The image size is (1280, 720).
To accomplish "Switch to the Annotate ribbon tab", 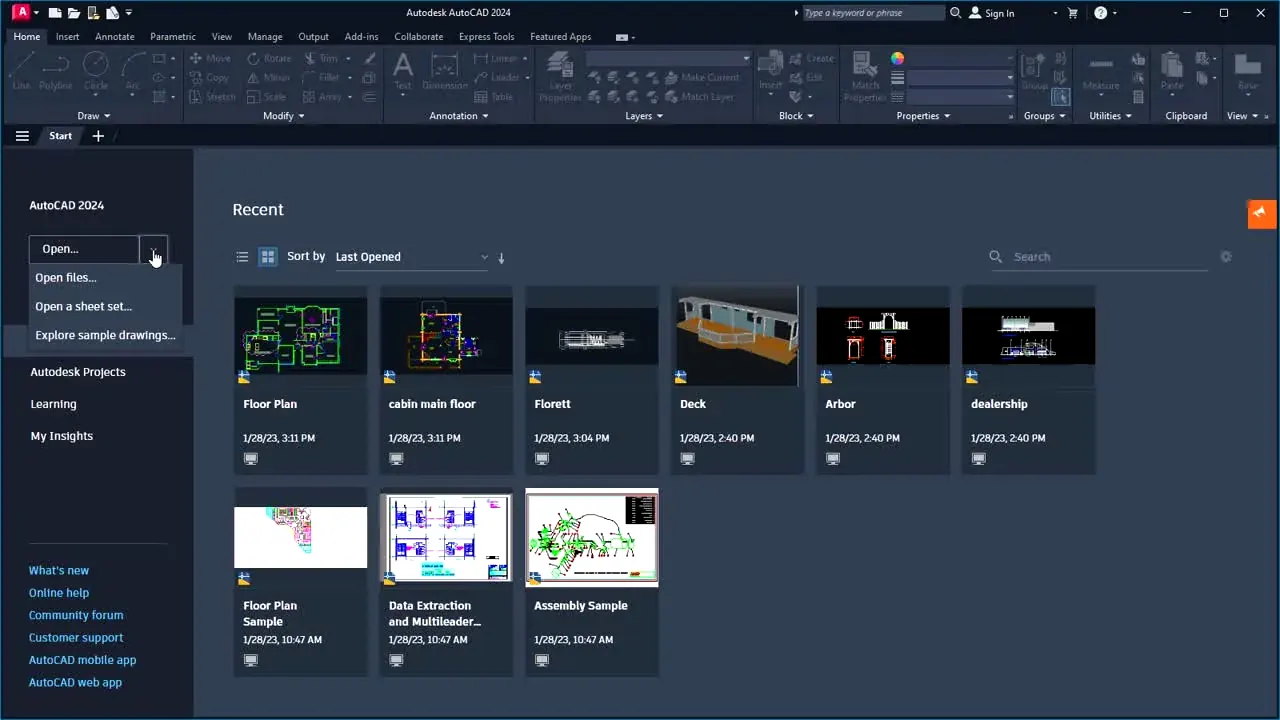I will point(114,36).
